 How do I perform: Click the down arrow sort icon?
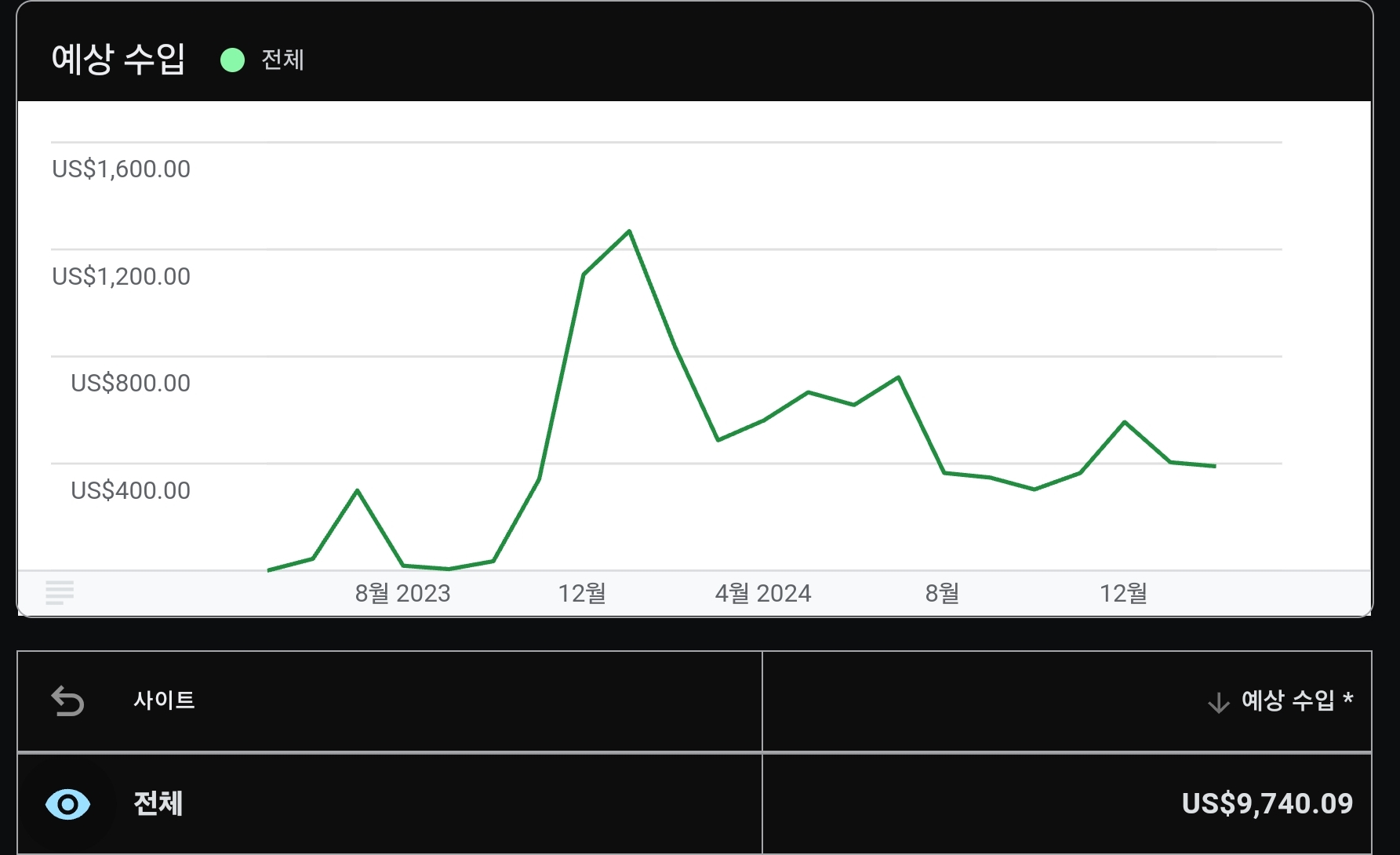point(1219,703)
